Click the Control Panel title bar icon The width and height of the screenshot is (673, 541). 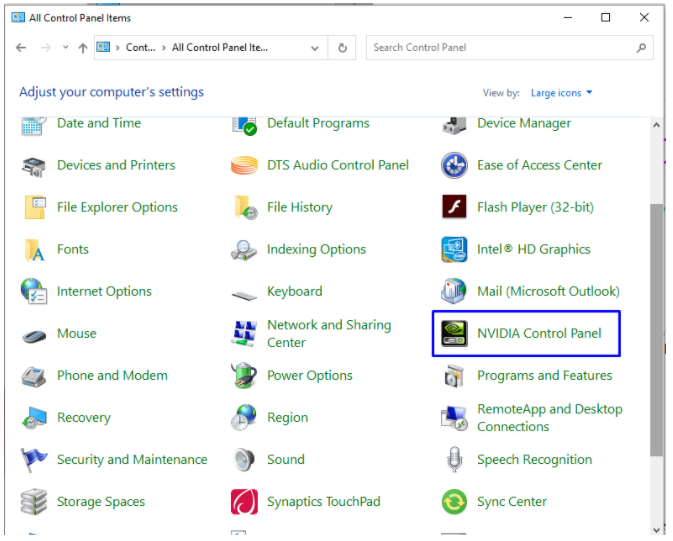click(x=18, y=18)
